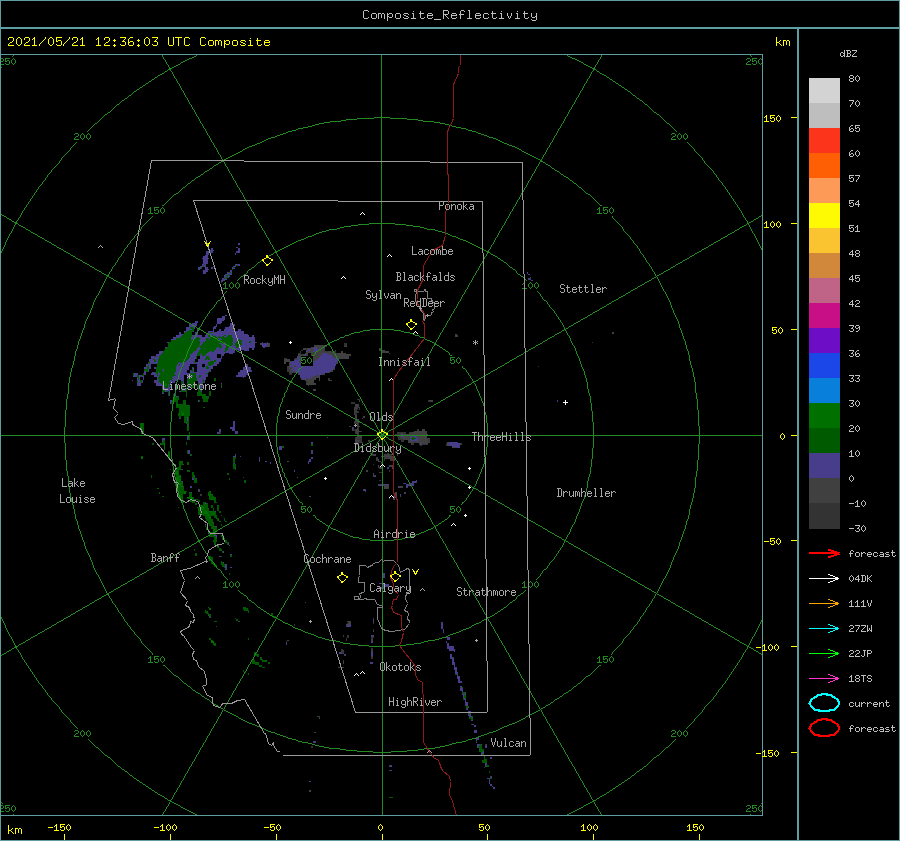
Task: Select the blue 36 dBZ color swatch
Action: 824,365
